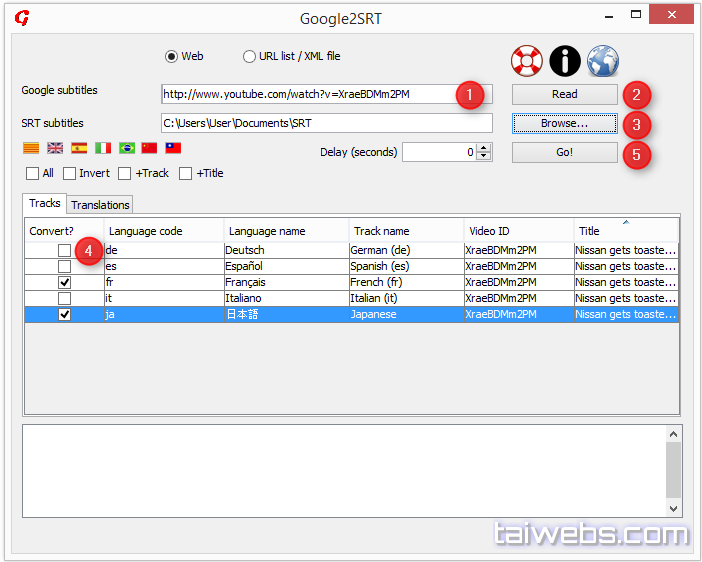Tick the Invert checkbox
Image resolution: width=702 pixels, height=562 pixels.
pyautogui.click(x=70, y=173)
